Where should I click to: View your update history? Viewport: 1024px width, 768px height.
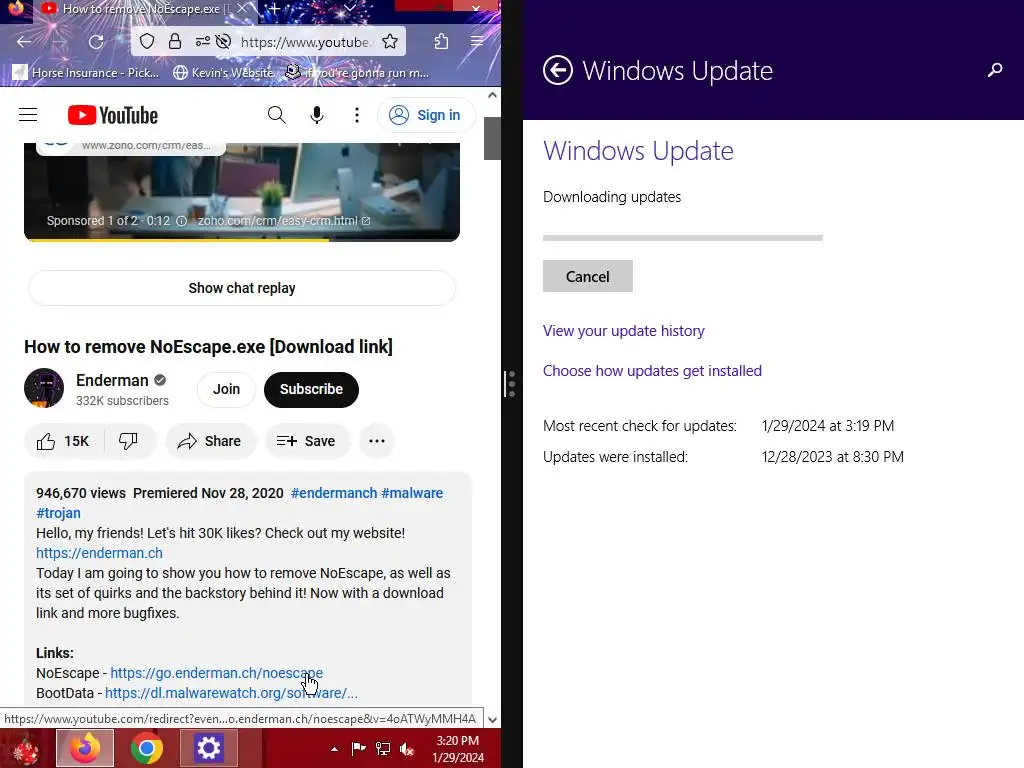[x=624, y=330]
